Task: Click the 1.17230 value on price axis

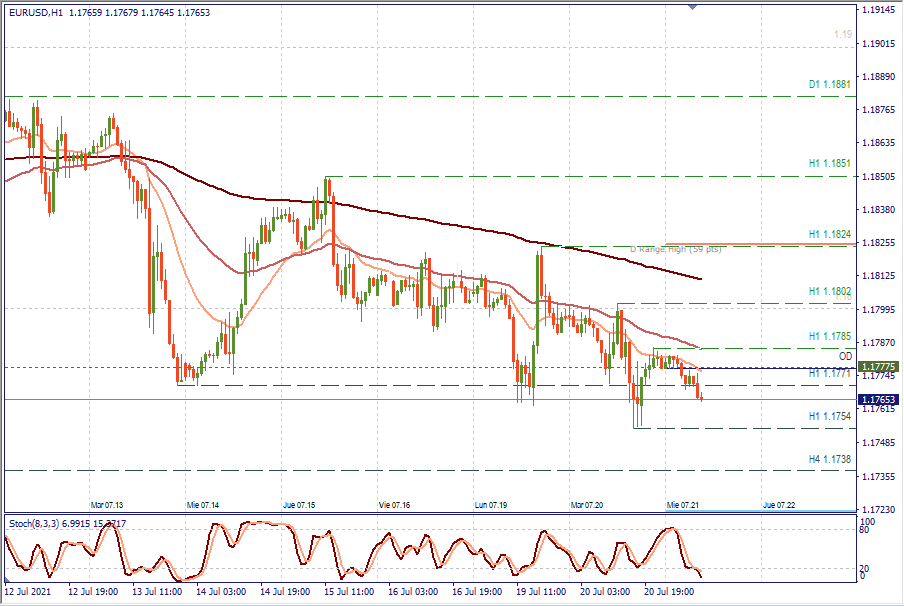Action: tap(879, 510)
